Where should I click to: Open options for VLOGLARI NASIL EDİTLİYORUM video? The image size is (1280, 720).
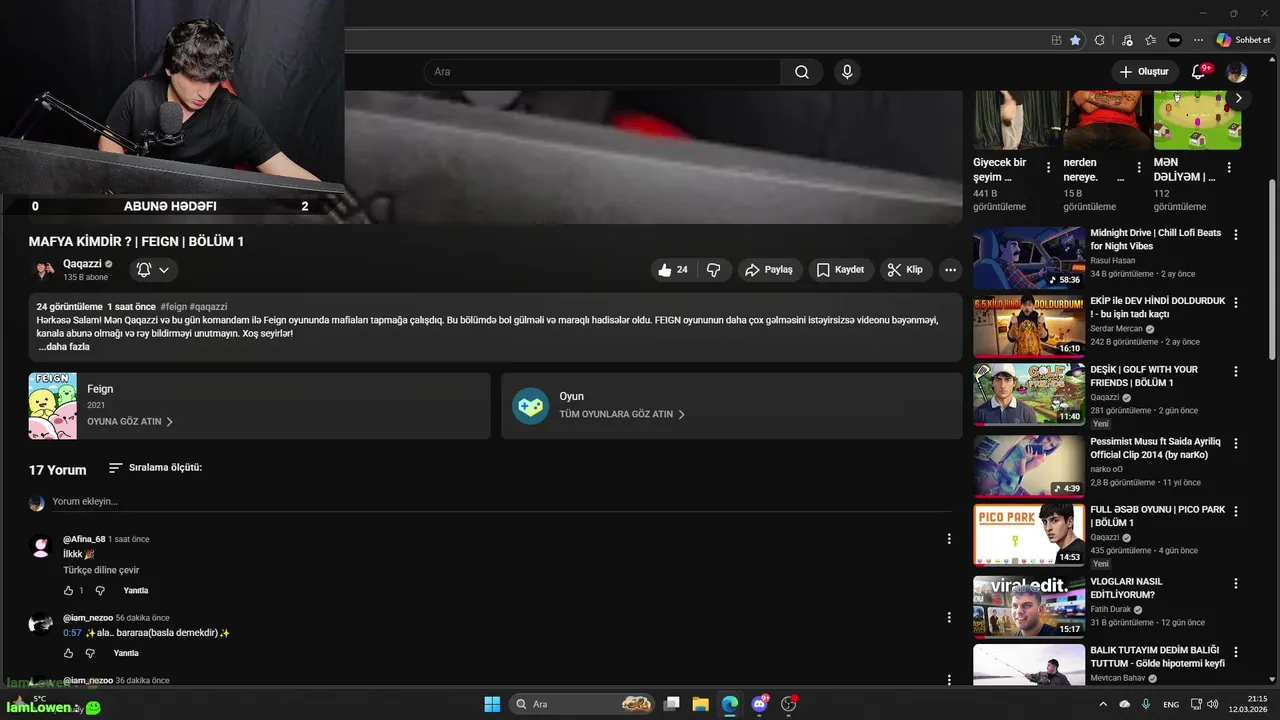pyautogui.click(x=1236, y=583)
